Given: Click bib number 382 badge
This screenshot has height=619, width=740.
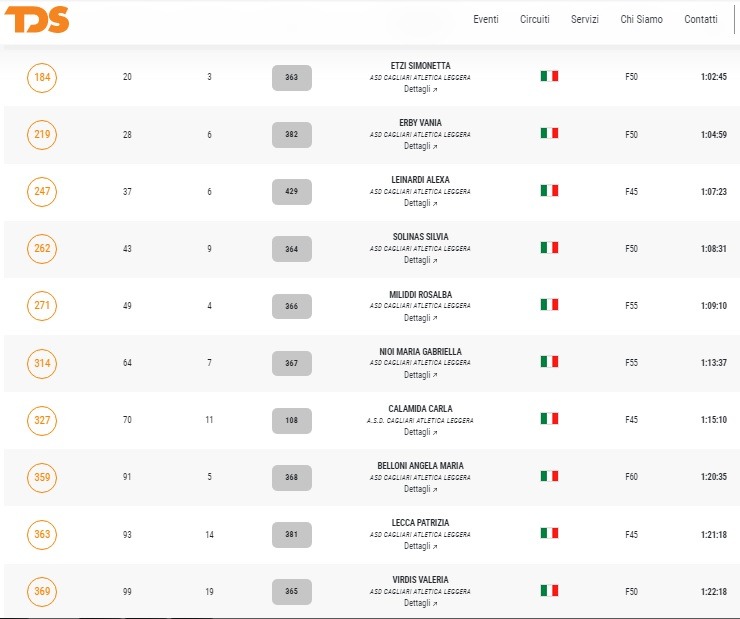Looking at the screenshot, I should pyautogui.click(x=292, y=134).
